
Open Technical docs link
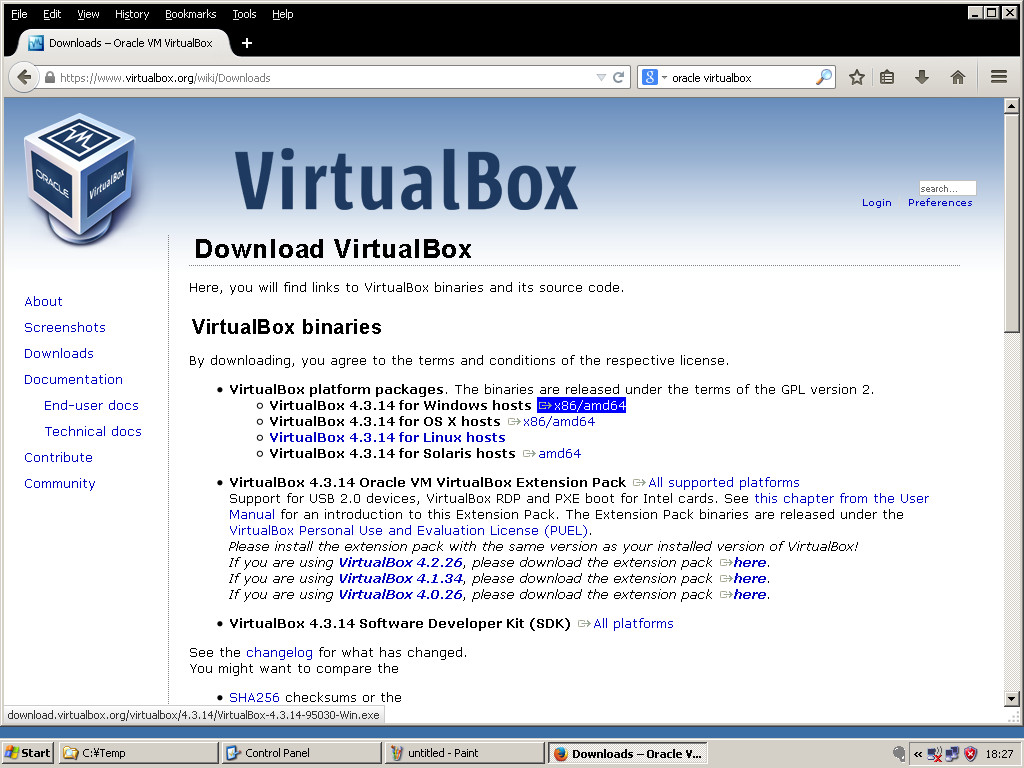pos(93,432)
